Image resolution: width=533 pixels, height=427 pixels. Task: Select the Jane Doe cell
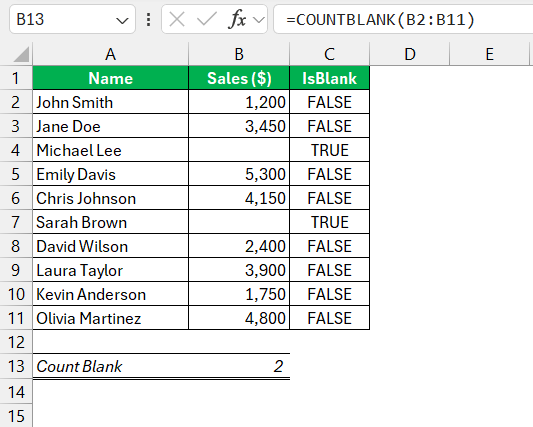click(x=110, y=126)
